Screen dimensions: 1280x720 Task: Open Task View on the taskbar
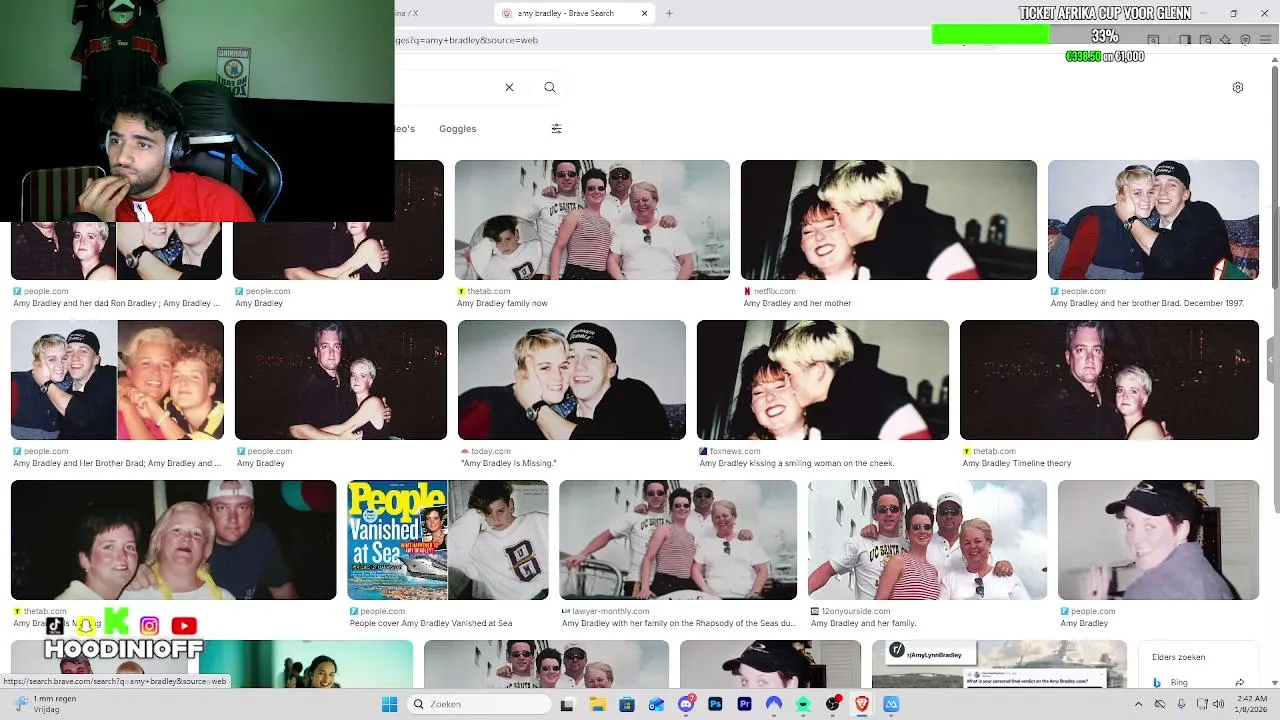tap(567, 704)
